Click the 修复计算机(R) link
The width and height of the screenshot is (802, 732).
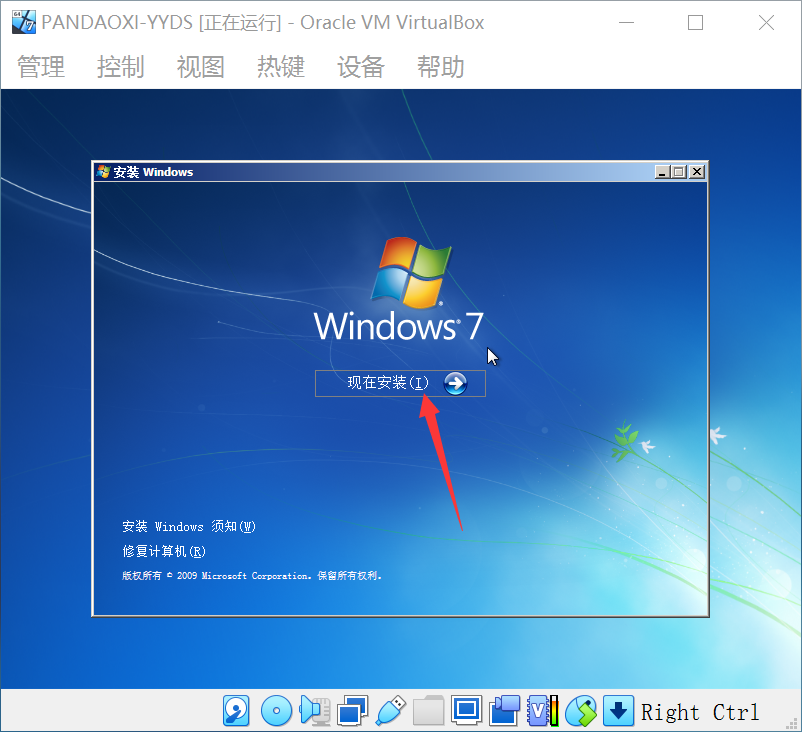[x=164, y=551]
